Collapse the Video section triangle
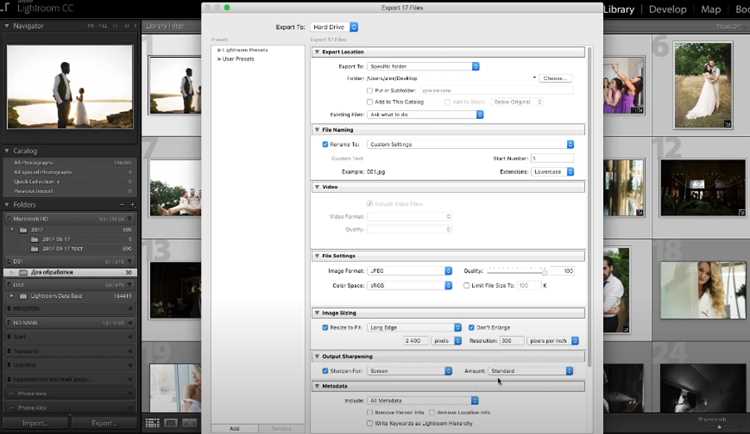Screen dimensions: 750x434 coord(317,187)
